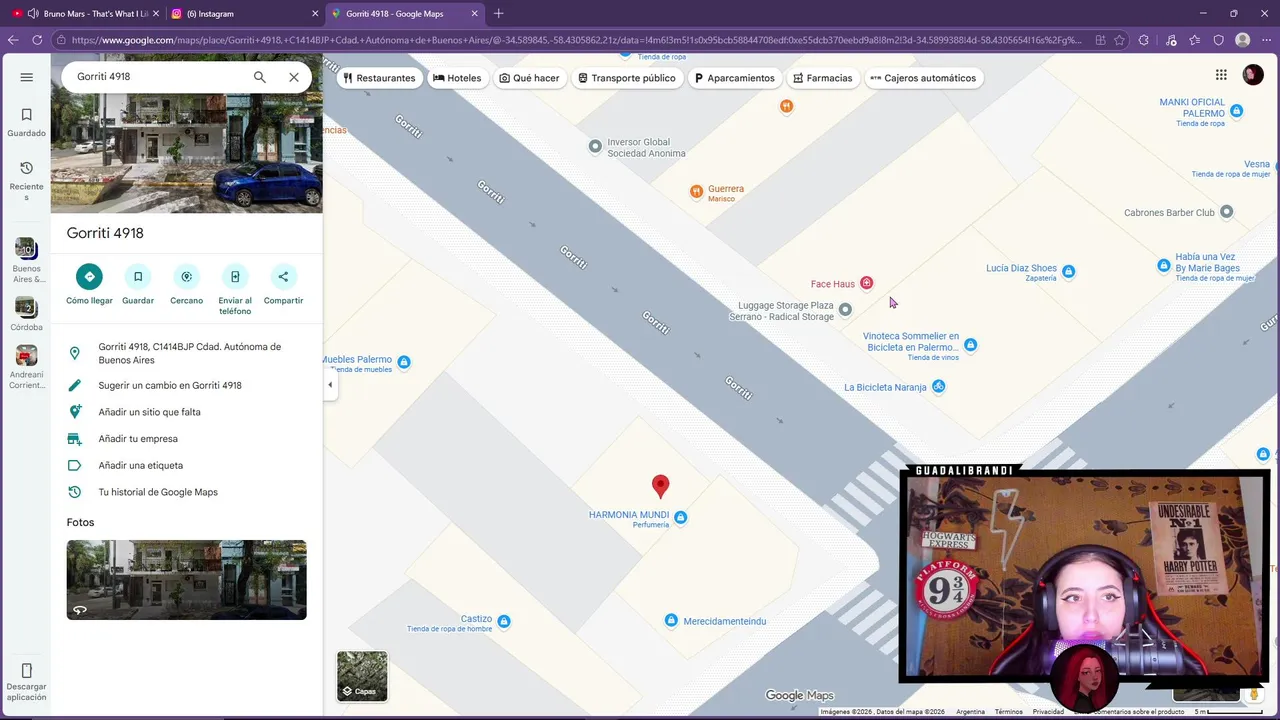This screenshot has height=720, width=1280.
Task: Click the Lucía Diaz Shoes marker
Action: pos(1068,271)
